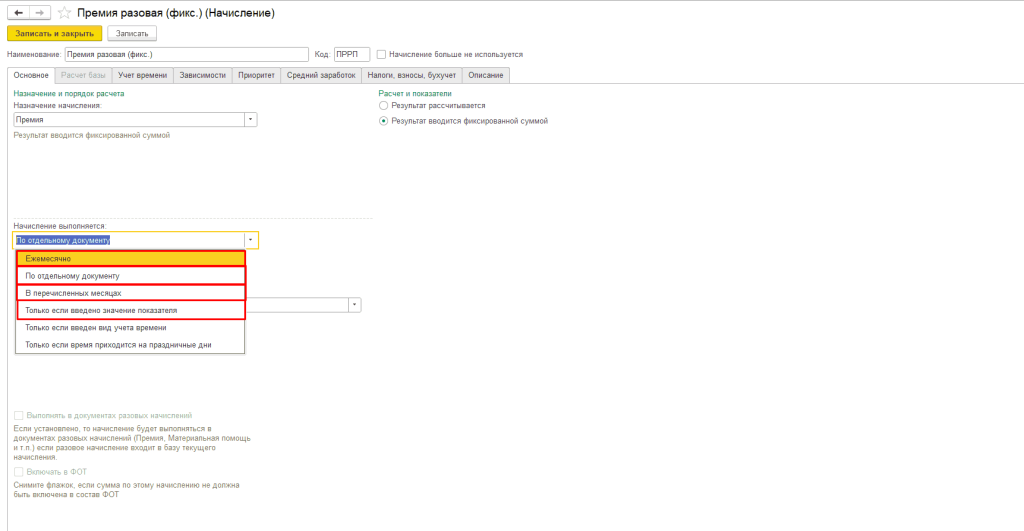Mark form as favorite with star icon

click(65, 13)
